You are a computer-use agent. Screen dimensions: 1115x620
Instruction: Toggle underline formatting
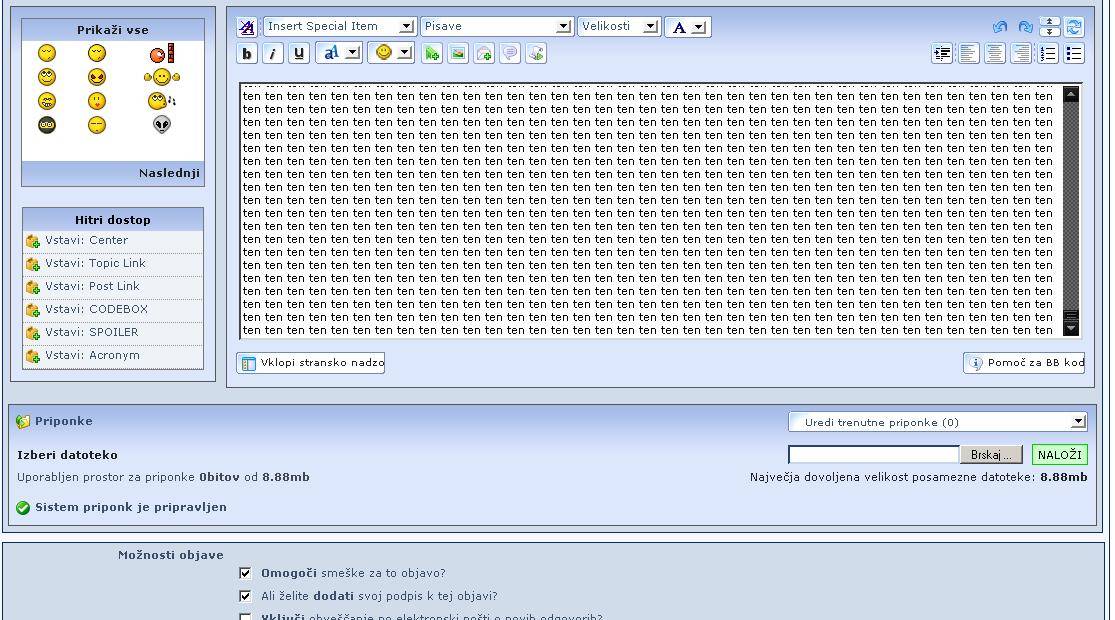[299, 53]
